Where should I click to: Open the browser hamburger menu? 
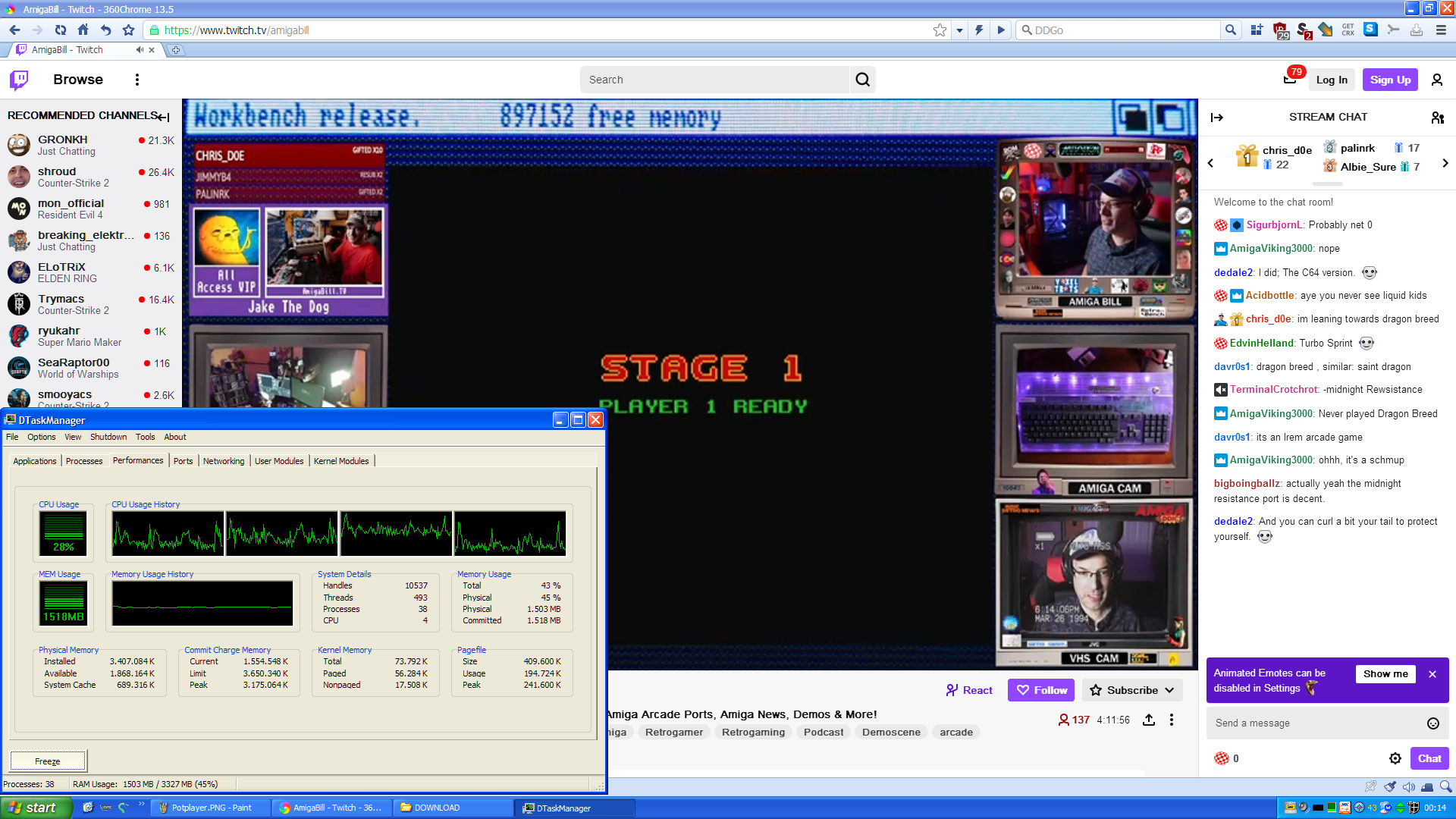coord(1442,30)
